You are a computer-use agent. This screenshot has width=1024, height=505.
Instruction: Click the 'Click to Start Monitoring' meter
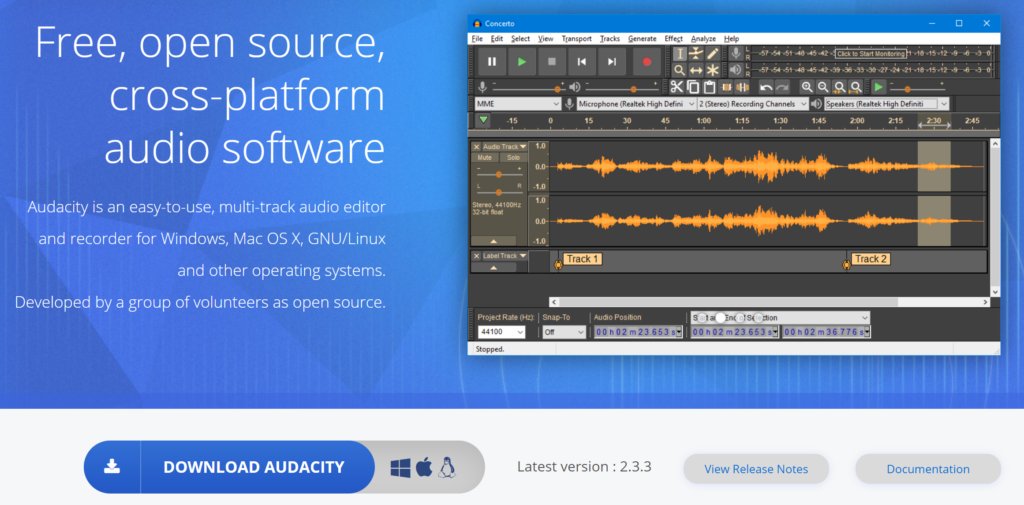point(871,54)
